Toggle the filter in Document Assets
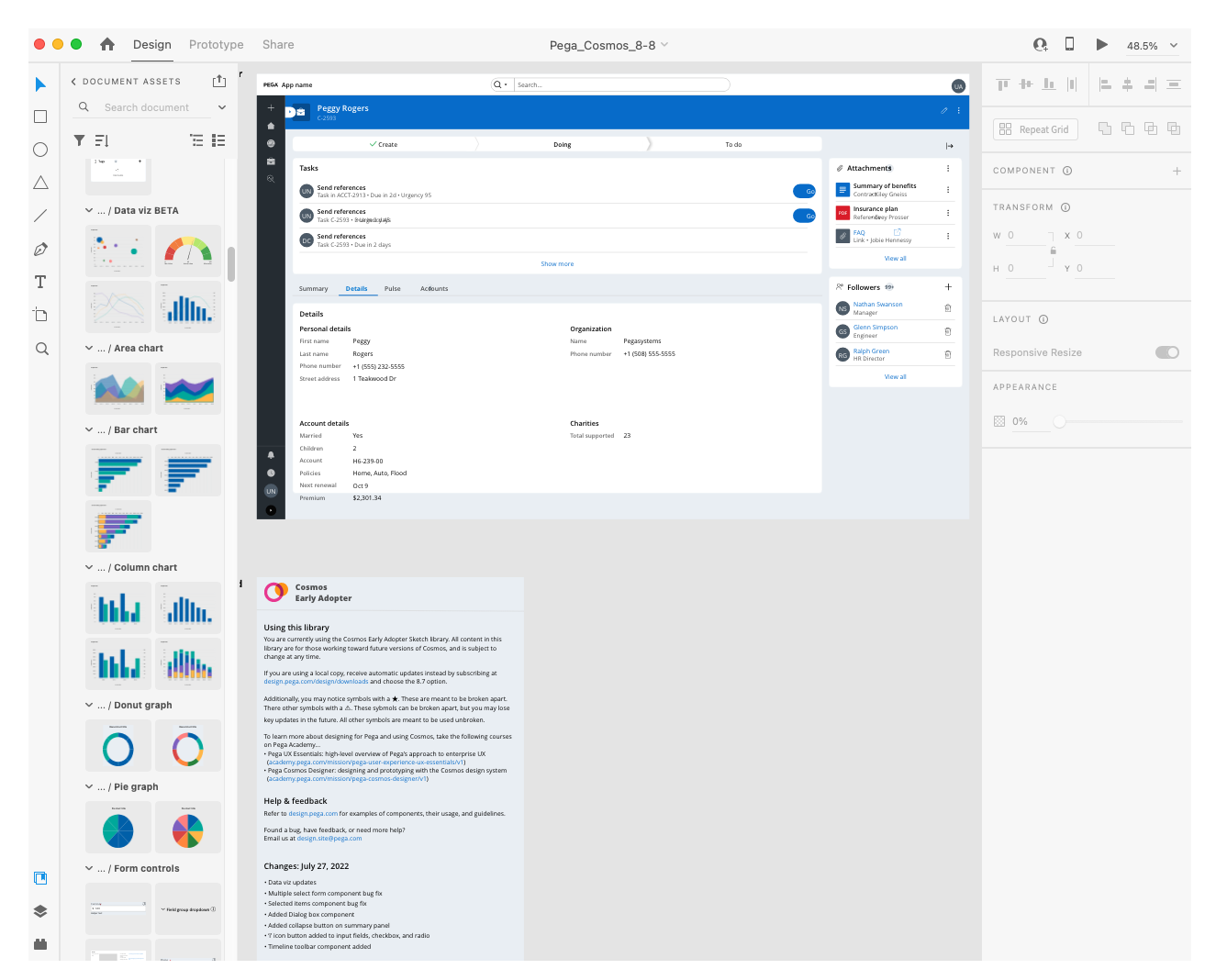This screenshot has height=980, width=1216. click(79, 140)
